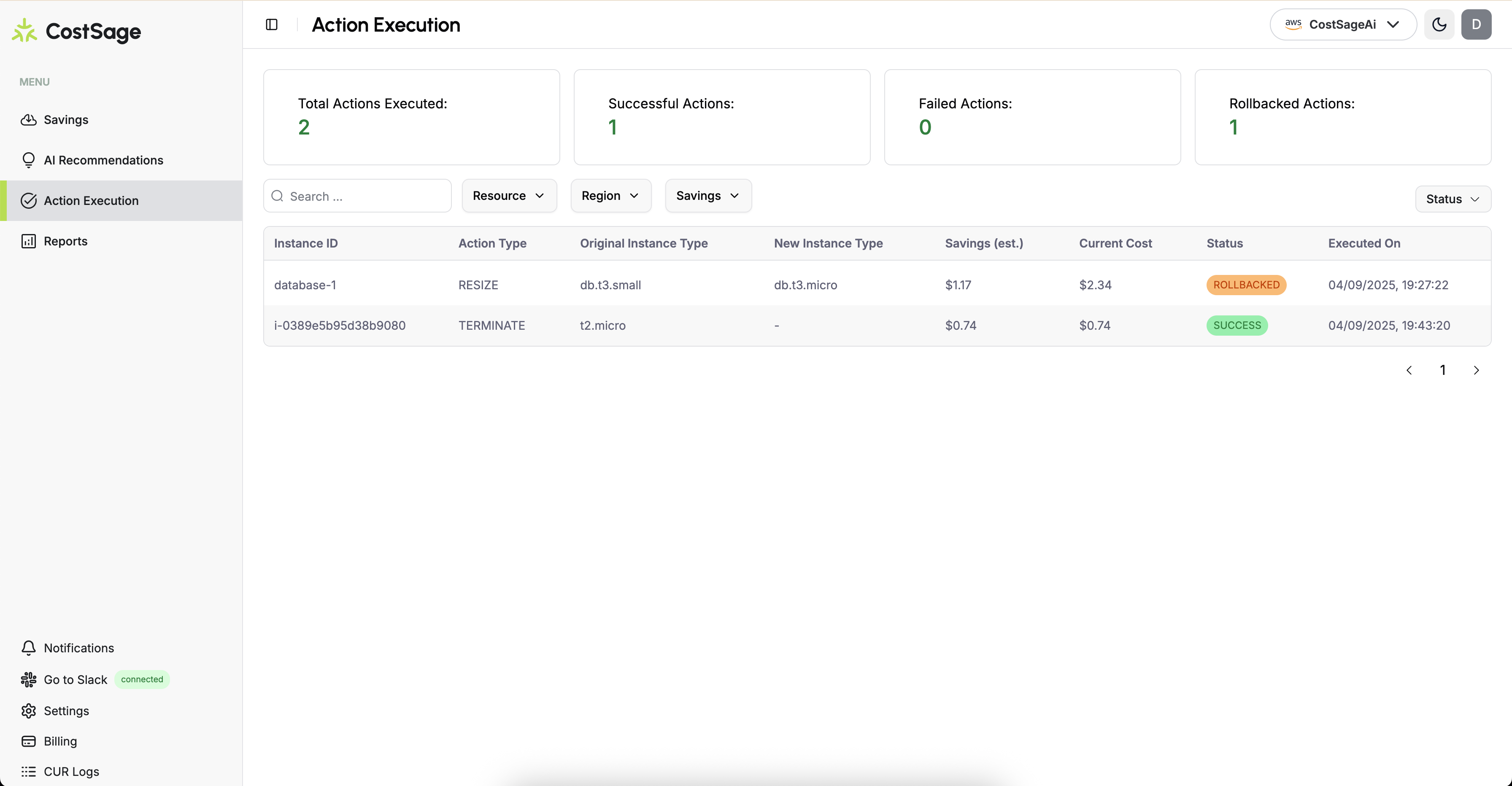Open the Savings filter dropdown
Image resolution: width=1512 pixels, height=786 pixels.
[708, 196]
